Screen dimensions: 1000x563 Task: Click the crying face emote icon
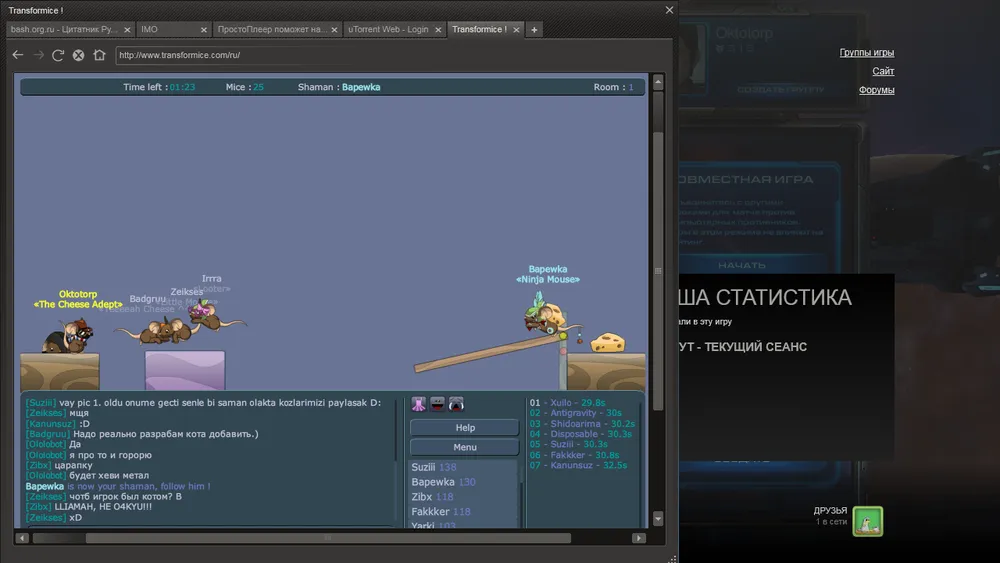[x=456, y=404]
